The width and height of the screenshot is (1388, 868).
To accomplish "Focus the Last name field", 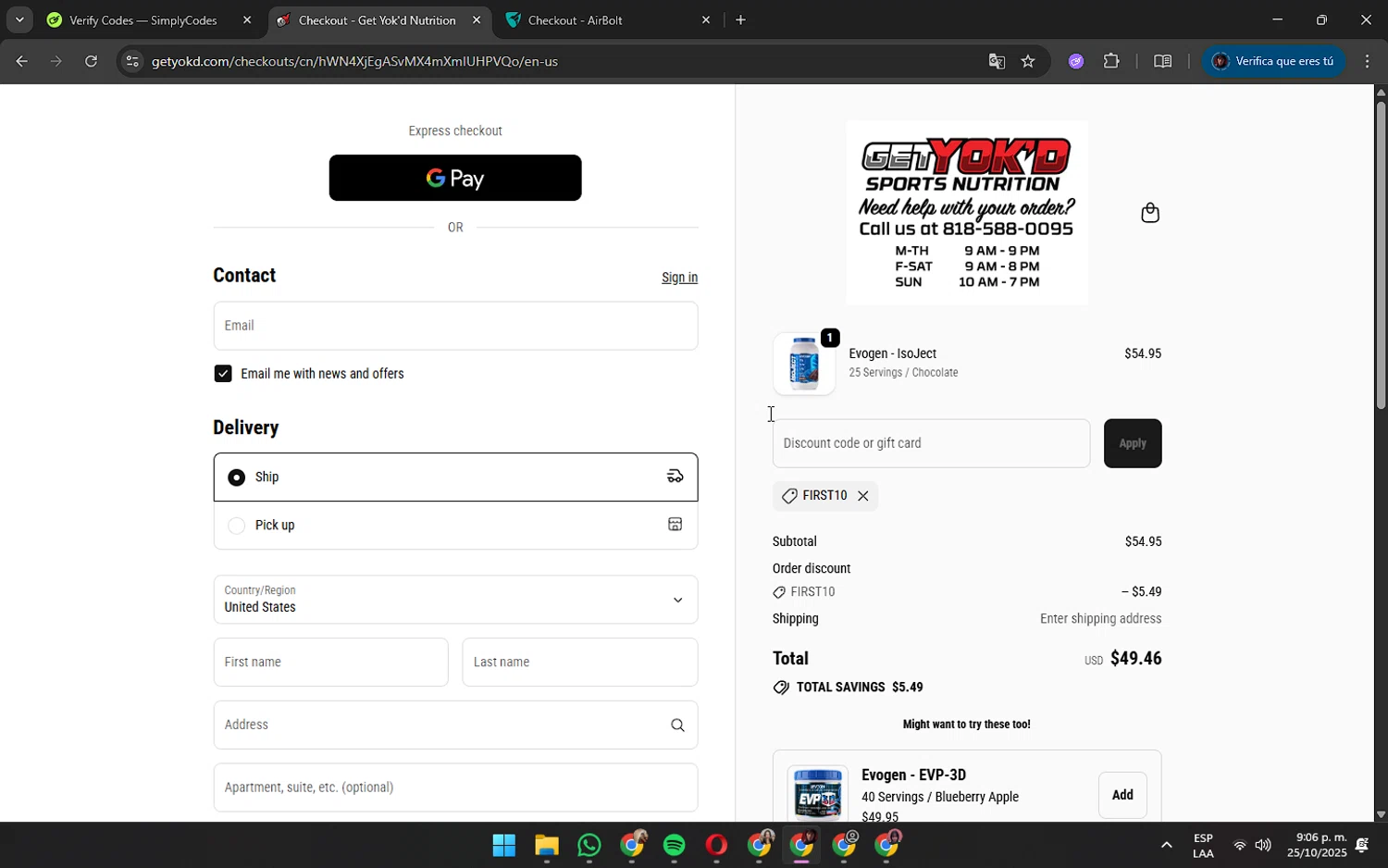I will tap(580, 663).
